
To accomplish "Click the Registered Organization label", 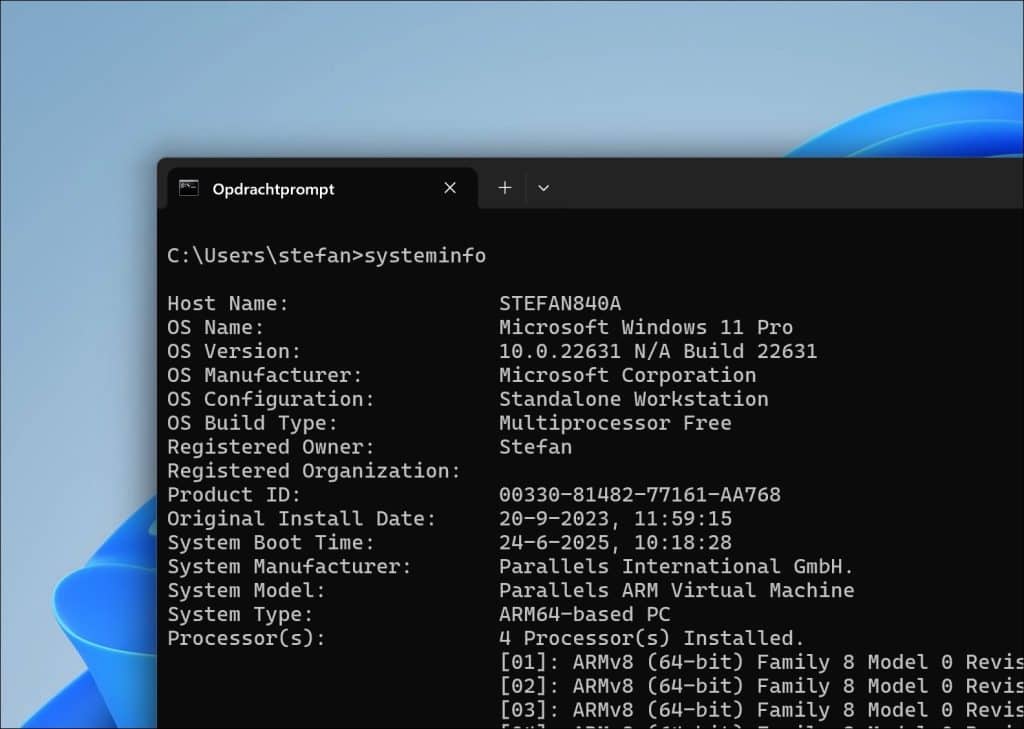I will [314, 471].
